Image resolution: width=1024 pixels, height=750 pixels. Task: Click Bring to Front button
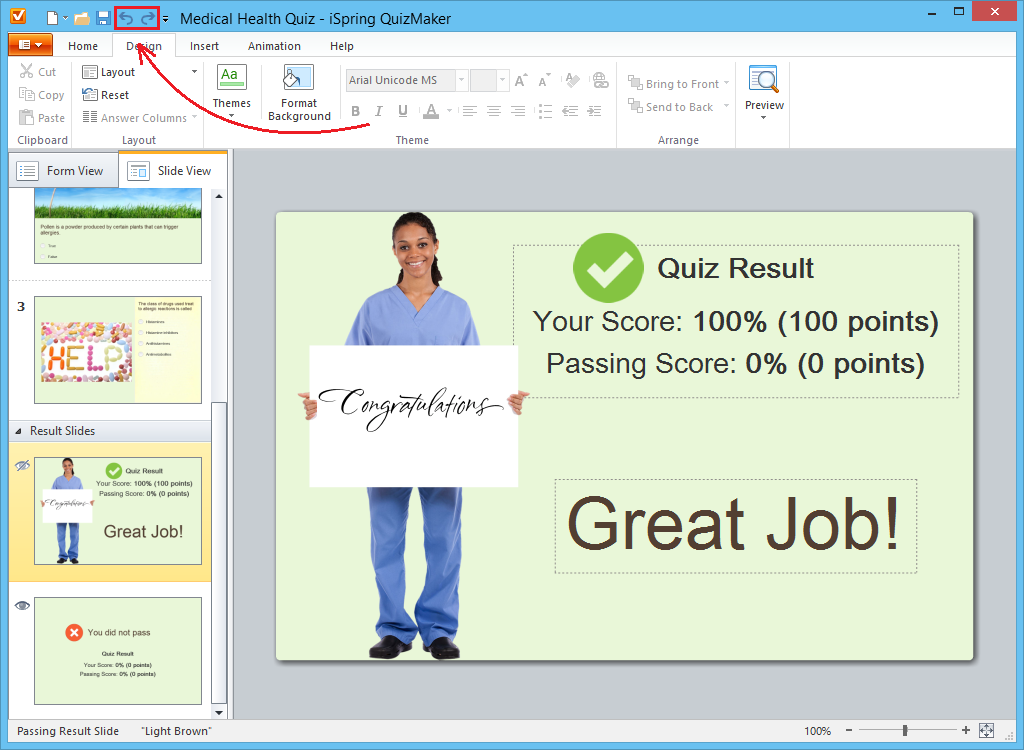[678, 84]
